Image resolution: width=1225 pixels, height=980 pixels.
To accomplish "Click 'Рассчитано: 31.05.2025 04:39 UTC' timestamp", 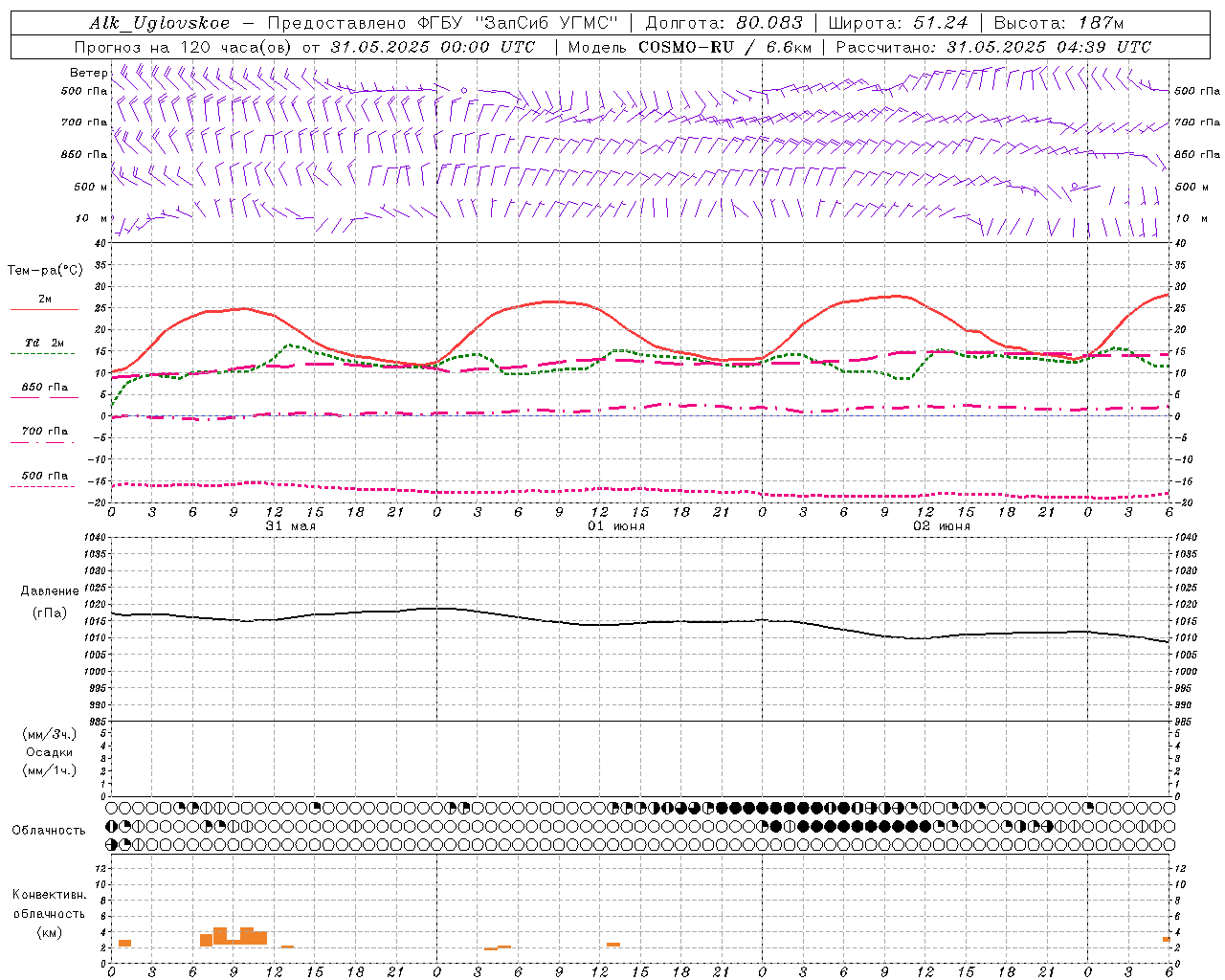I will (993, 47).
